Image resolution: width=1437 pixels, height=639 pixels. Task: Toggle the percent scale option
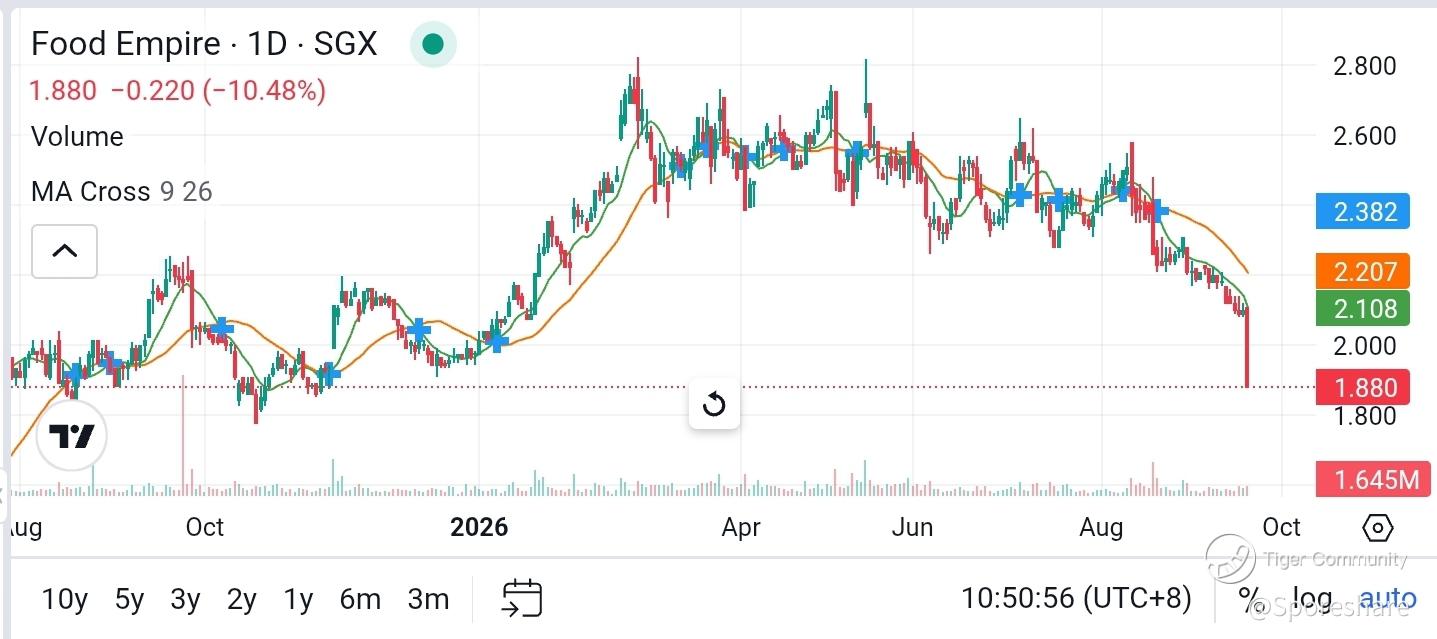click(1250, 598)
